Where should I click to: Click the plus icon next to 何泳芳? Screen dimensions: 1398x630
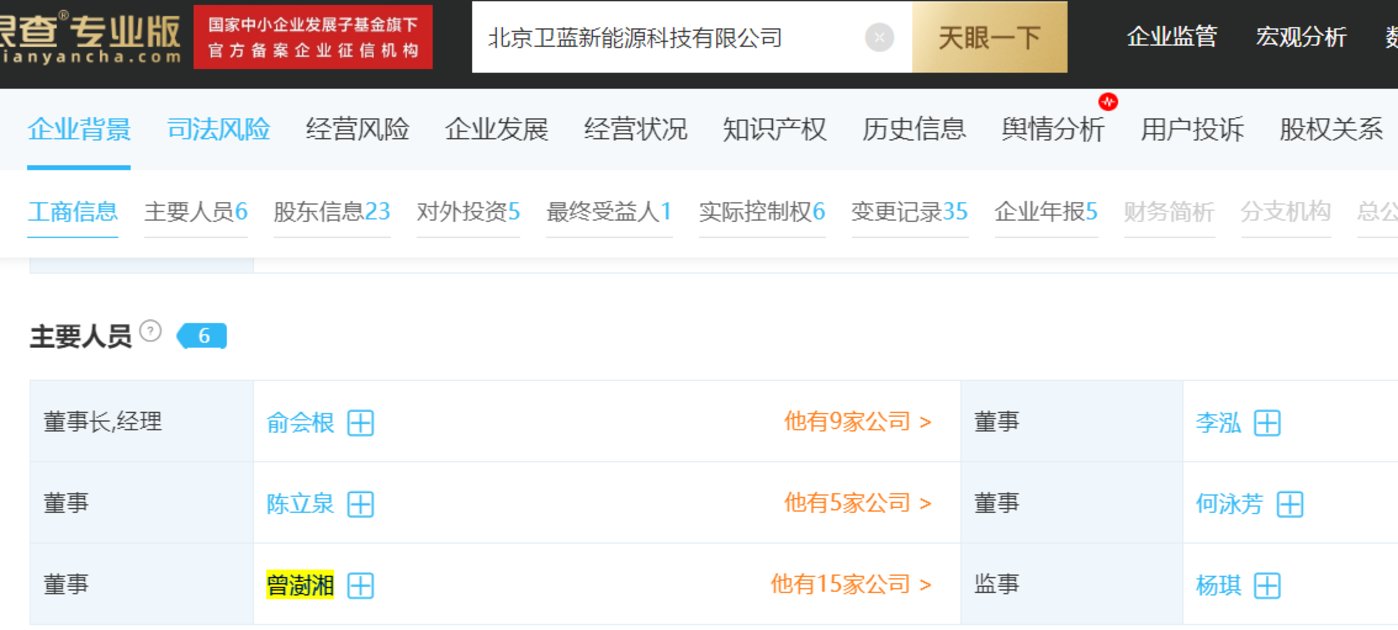point(1290,504)
